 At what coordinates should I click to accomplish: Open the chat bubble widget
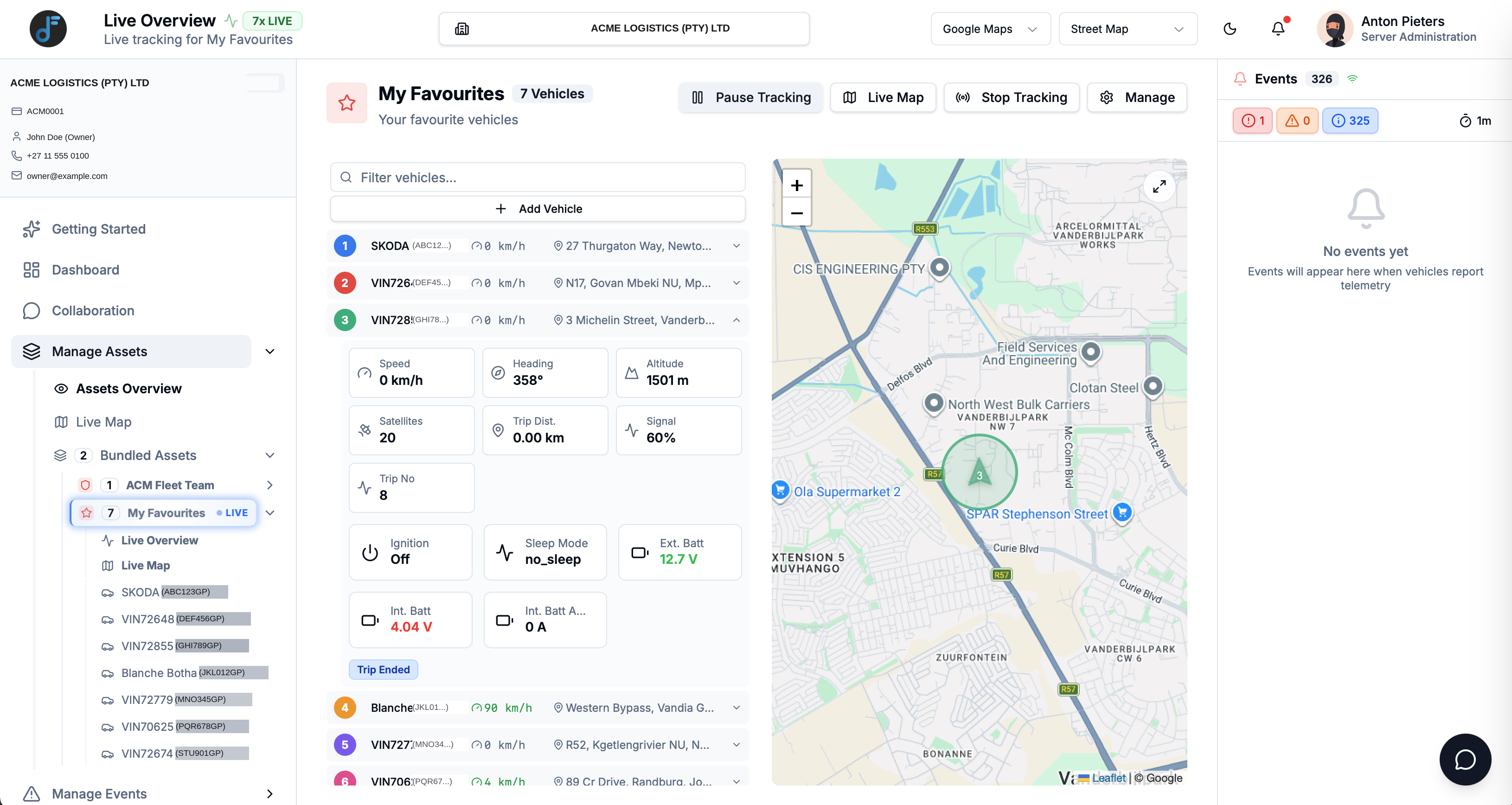click(1465, 759)
